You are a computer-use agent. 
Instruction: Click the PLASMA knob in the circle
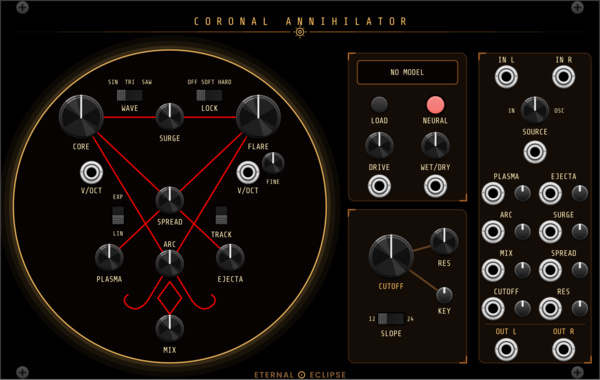click(x=109, y=258)
